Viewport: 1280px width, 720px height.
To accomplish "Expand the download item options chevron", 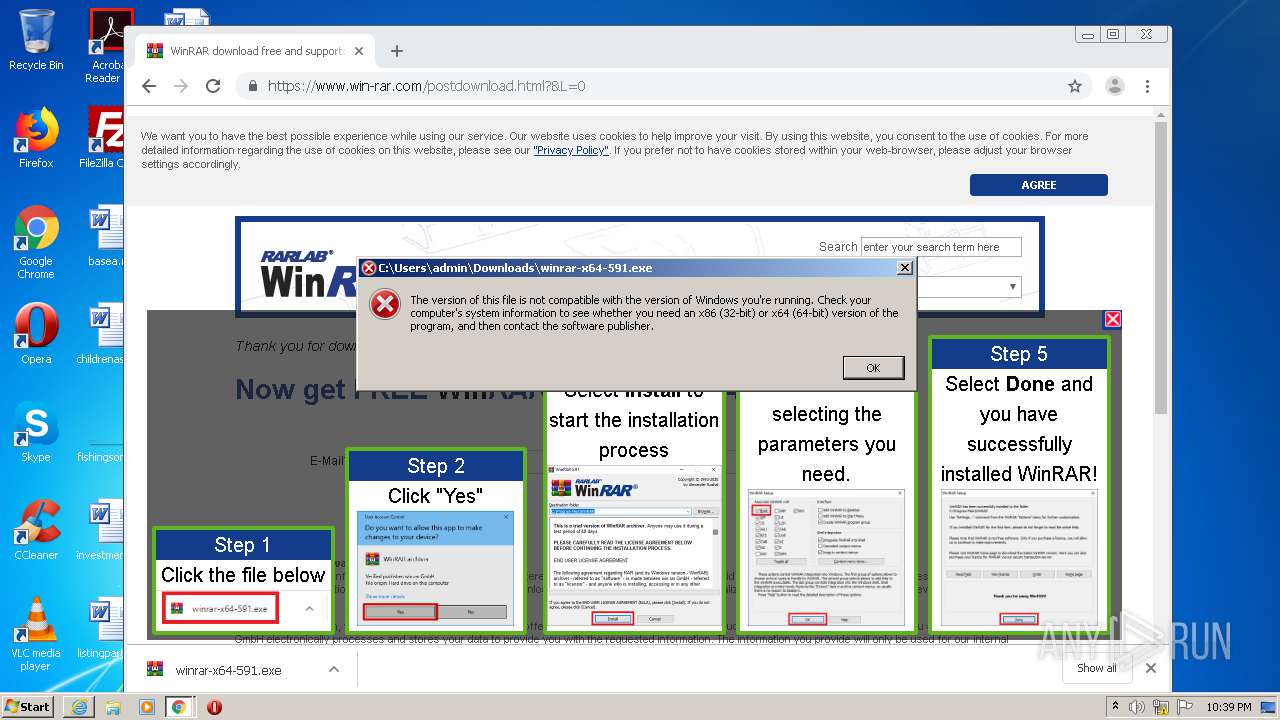I will click(334, 670).
